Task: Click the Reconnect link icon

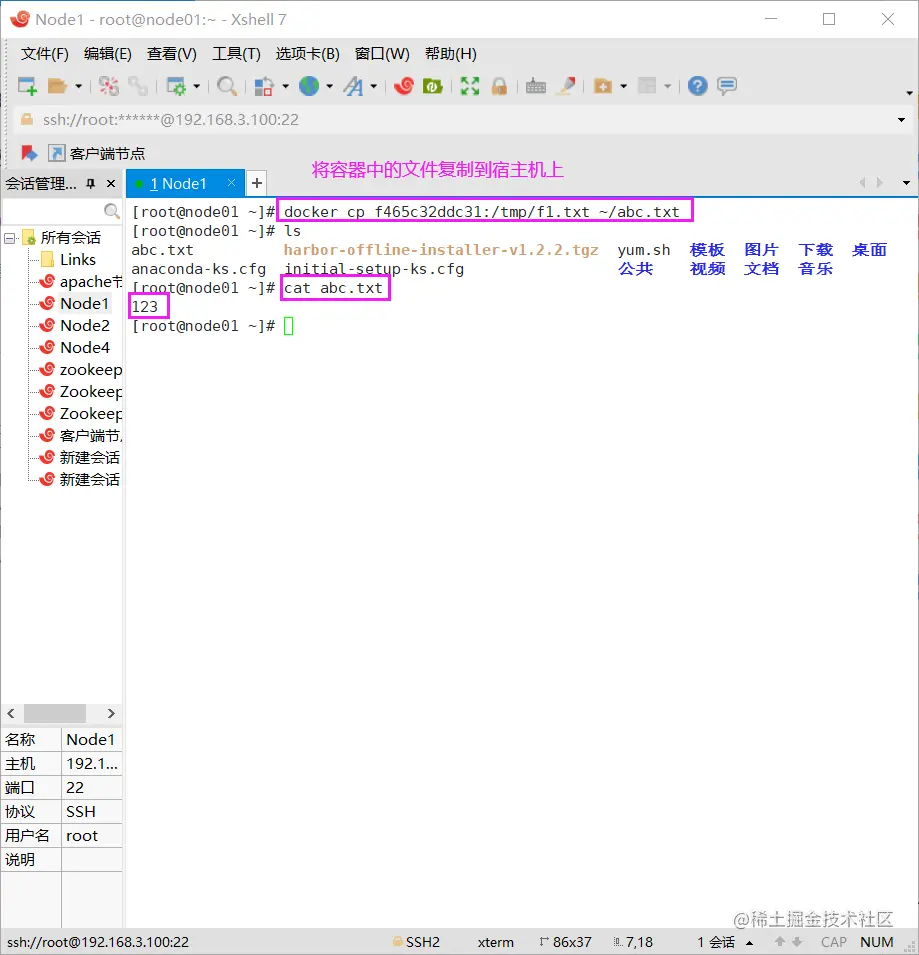Action: [138, 86]
